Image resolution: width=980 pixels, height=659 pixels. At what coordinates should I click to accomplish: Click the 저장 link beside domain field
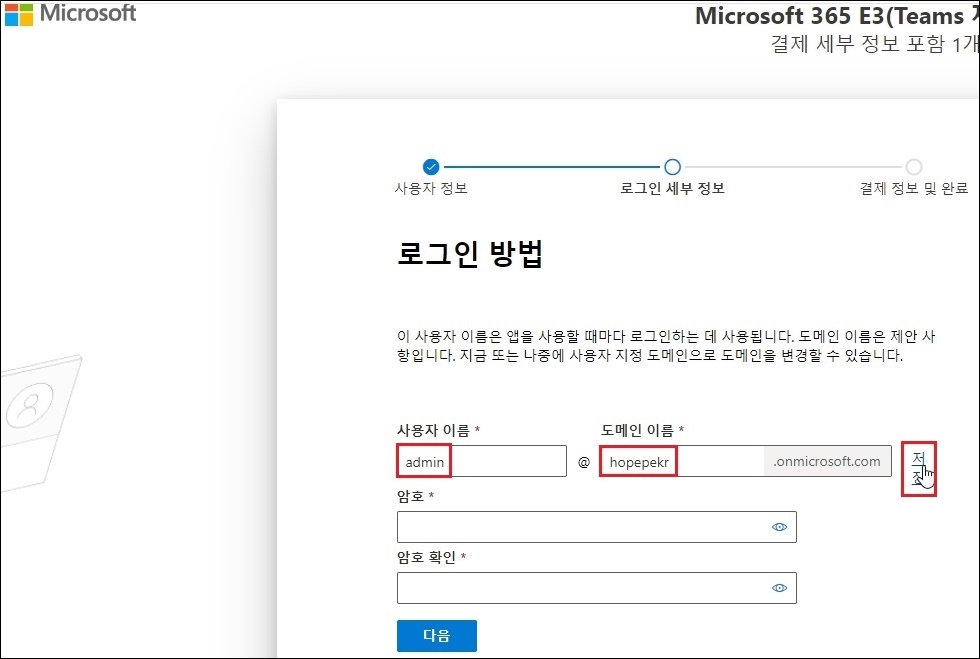[918, 468]
